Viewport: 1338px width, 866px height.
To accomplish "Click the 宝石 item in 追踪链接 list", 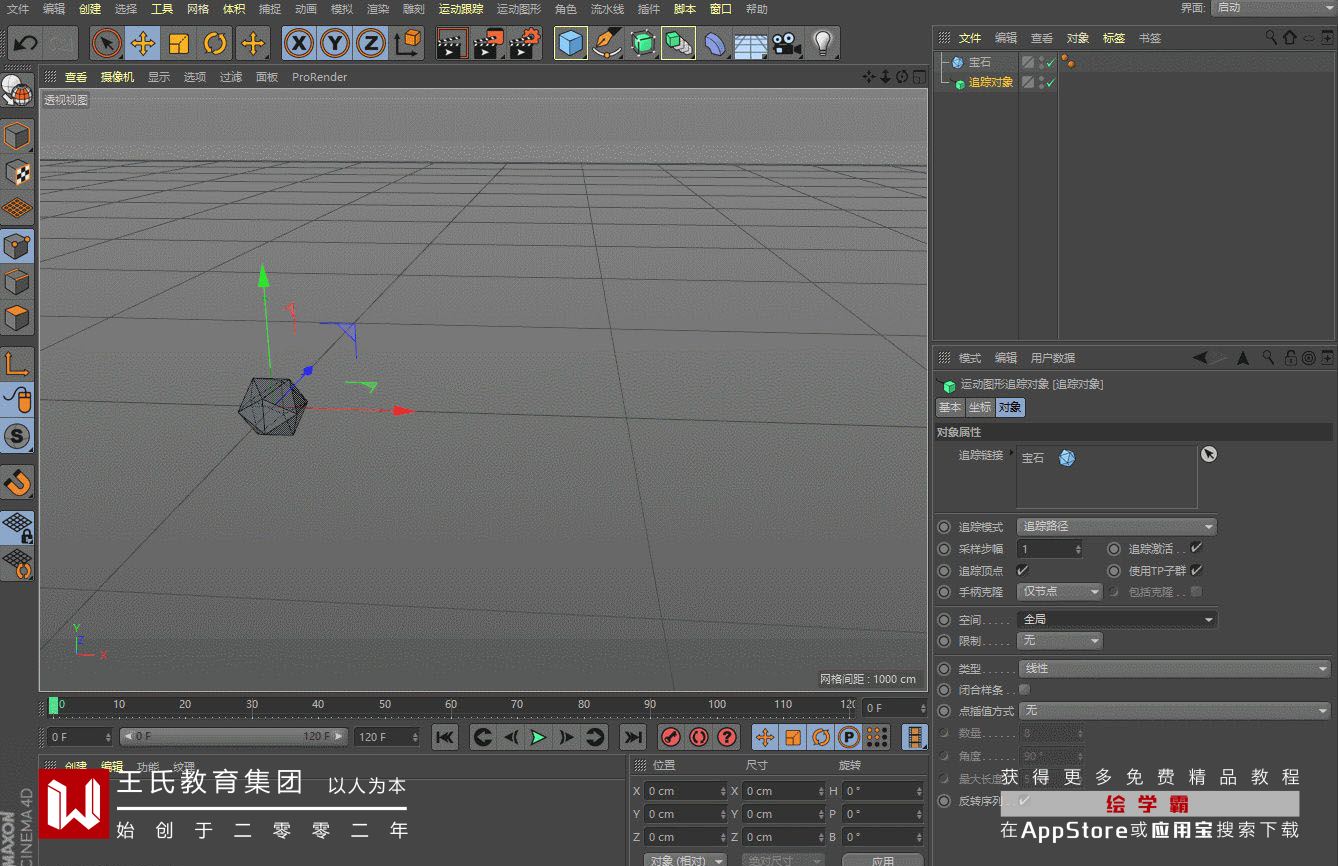I will [x=1033, y=458].
